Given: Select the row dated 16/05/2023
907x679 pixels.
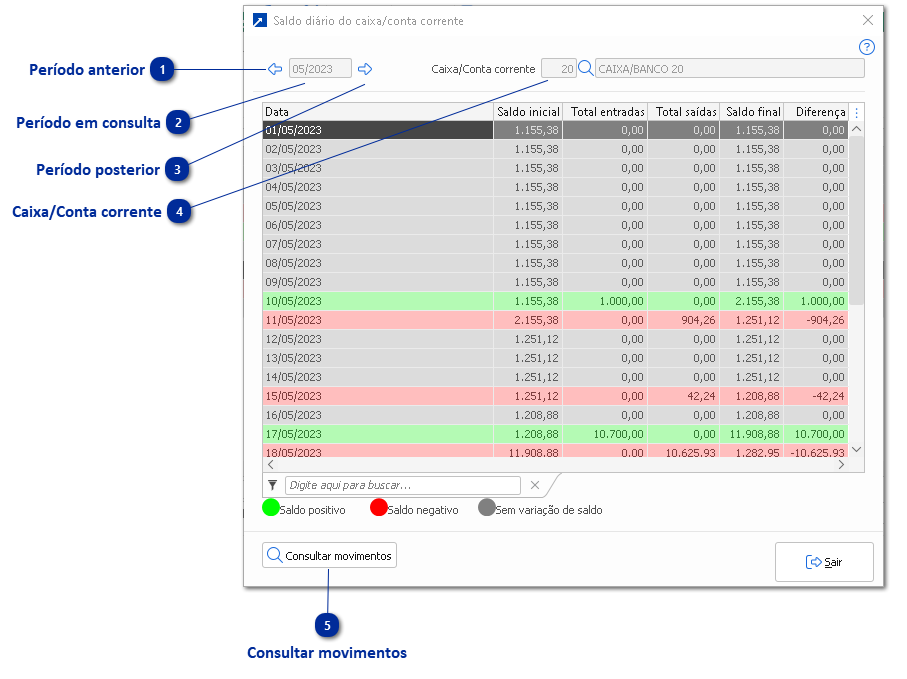Looking at the screenshot, I should pos(555,415).
